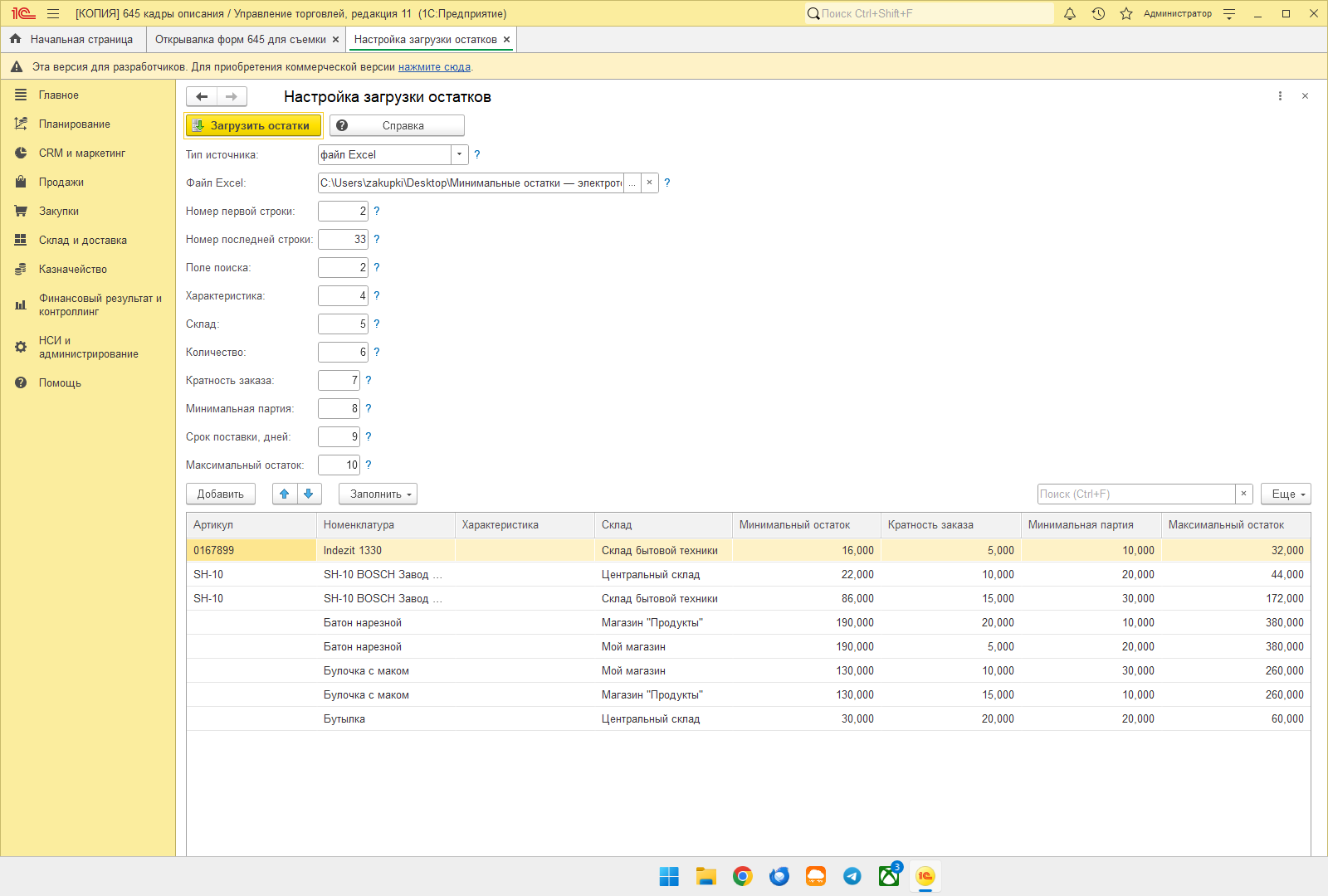
Task: Click the Загрузить остатки button
Action: point(252,125)
